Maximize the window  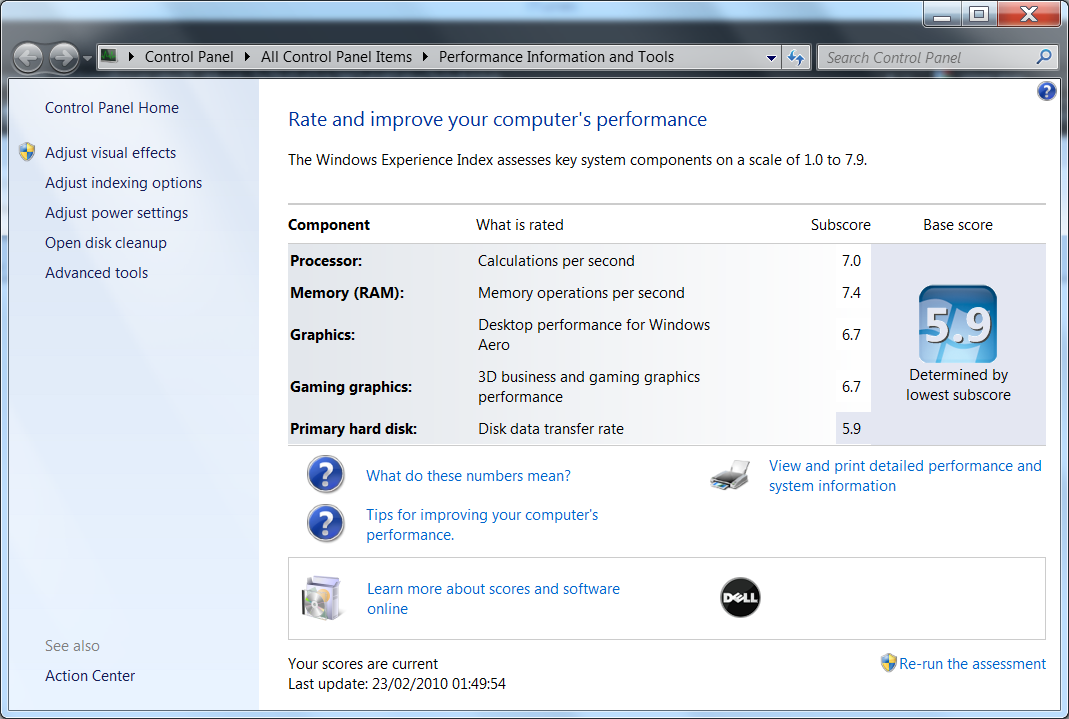(979, 14)
